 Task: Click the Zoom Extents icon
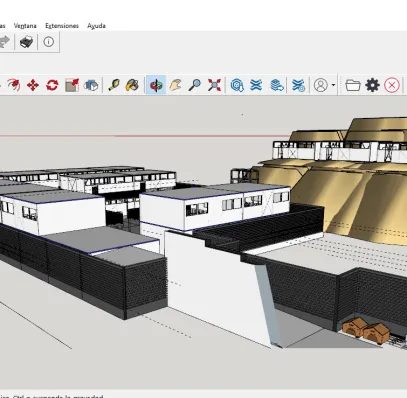click(214, 85)
